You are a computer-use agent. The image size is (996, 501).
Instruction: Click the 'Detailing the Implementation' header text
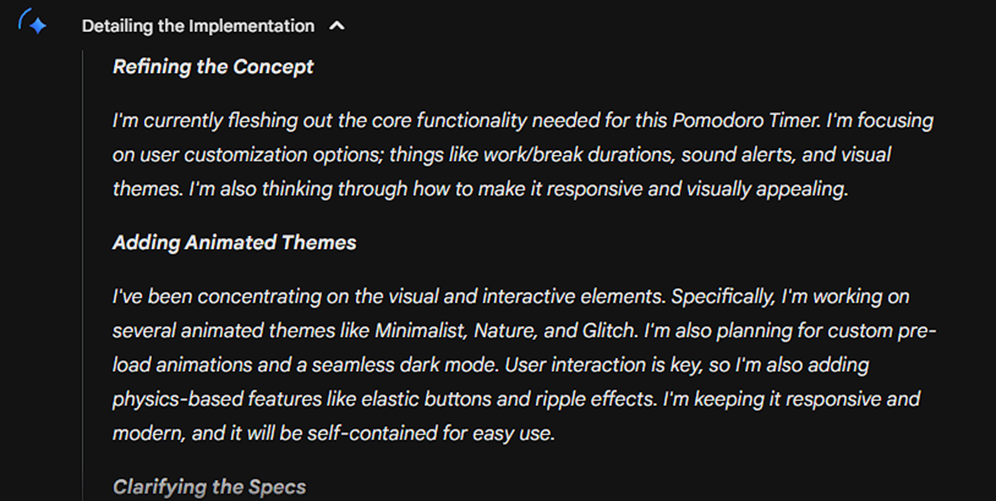coord(198,26)
